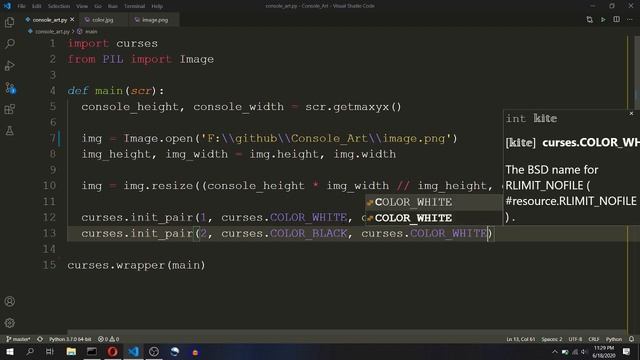The width and height of the screenshot is (640, 360).
Task: Open the terminal window from taskbar
Action: tap(92, 352)
